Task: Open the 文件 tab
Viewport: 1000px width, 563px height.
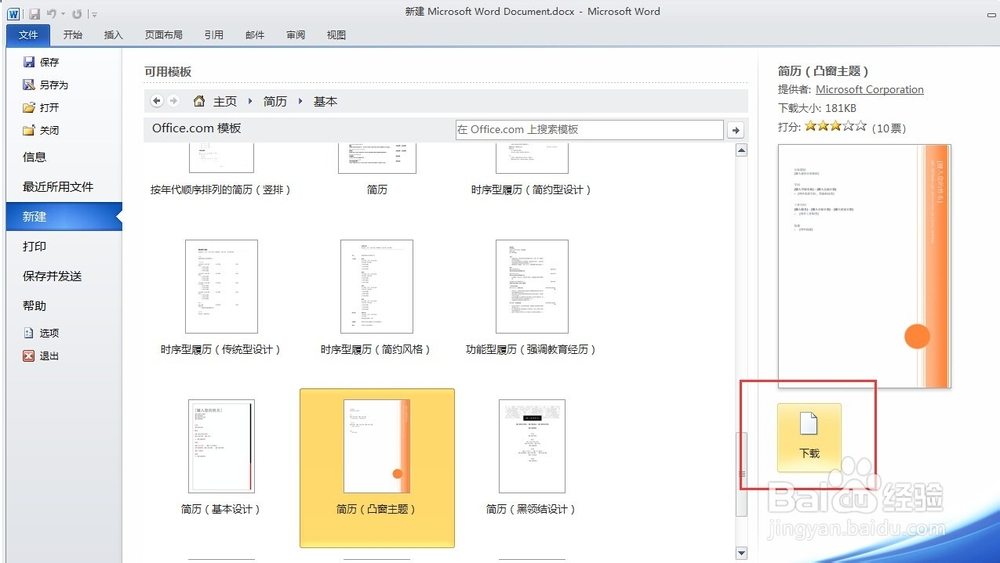Action: click(x=28, y=35)
